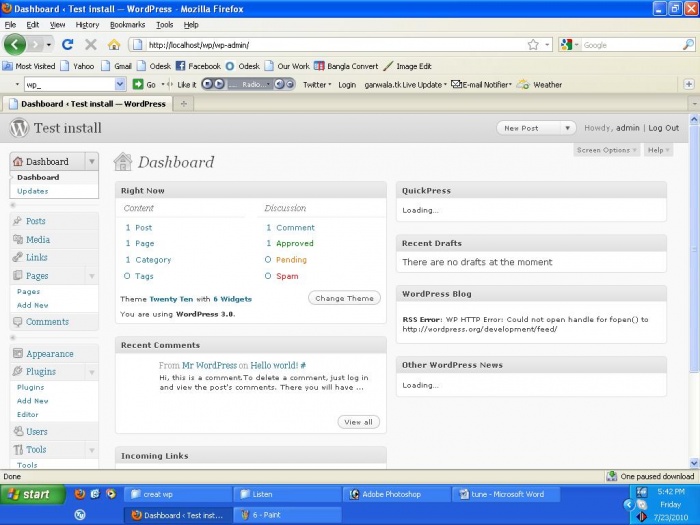Expand the Help panel

click(658, 150)
